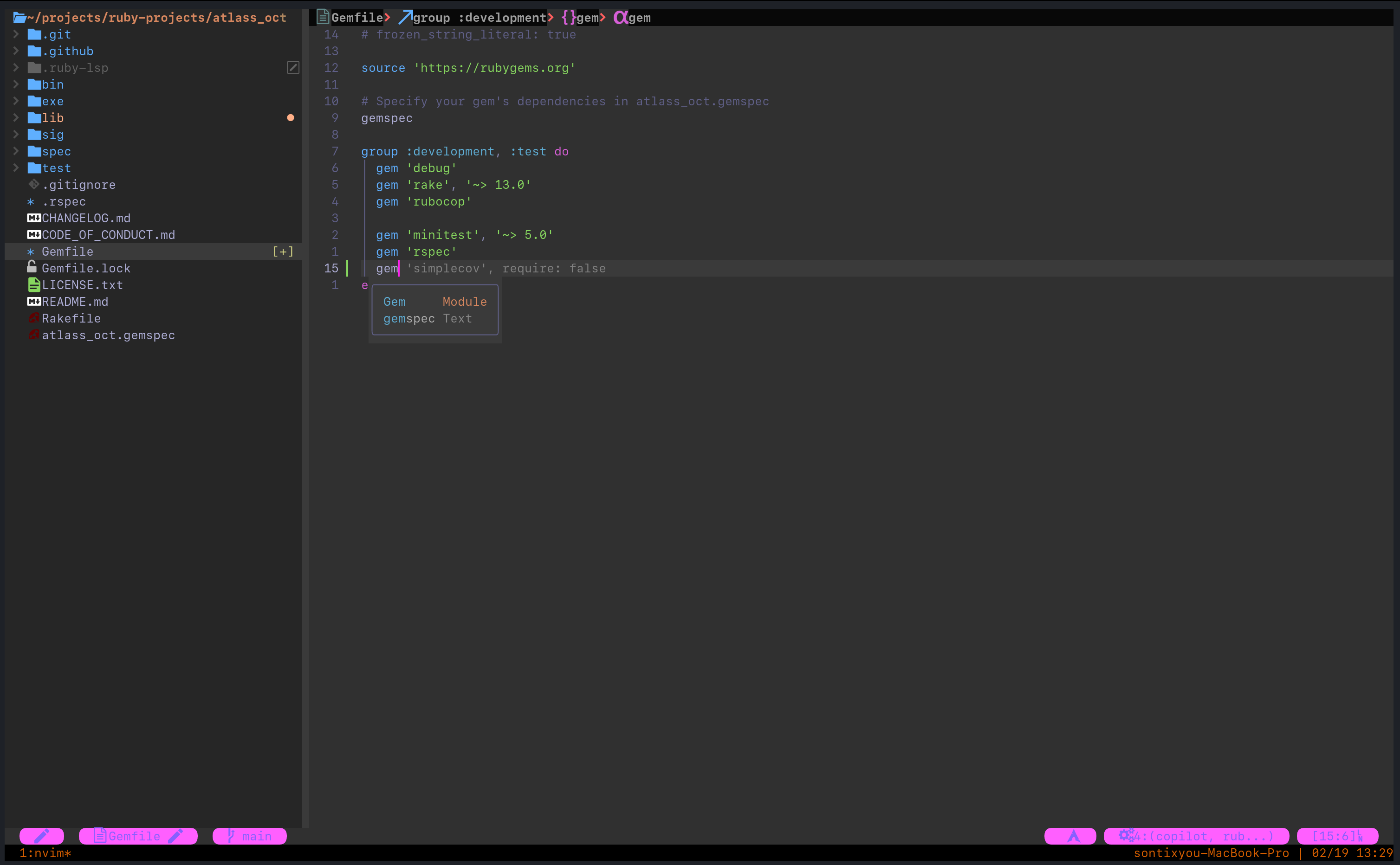Click the 1:nvim tmux window tab
The height and width of the screenshot is (865, 1400).
45,853
